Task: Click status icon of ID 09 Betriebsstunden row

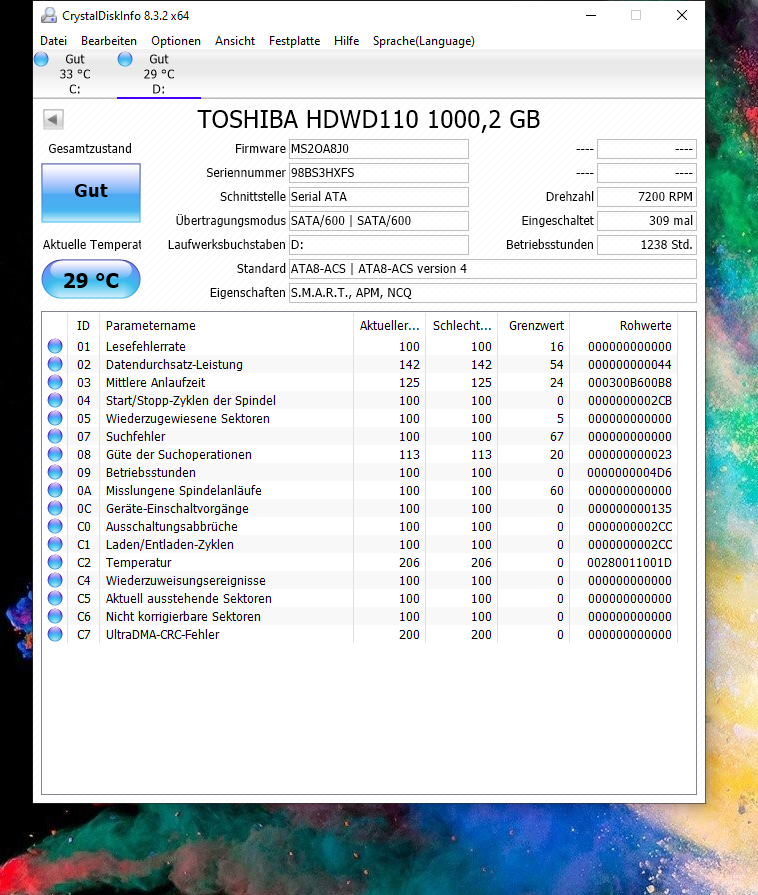Action: [55, 472]
